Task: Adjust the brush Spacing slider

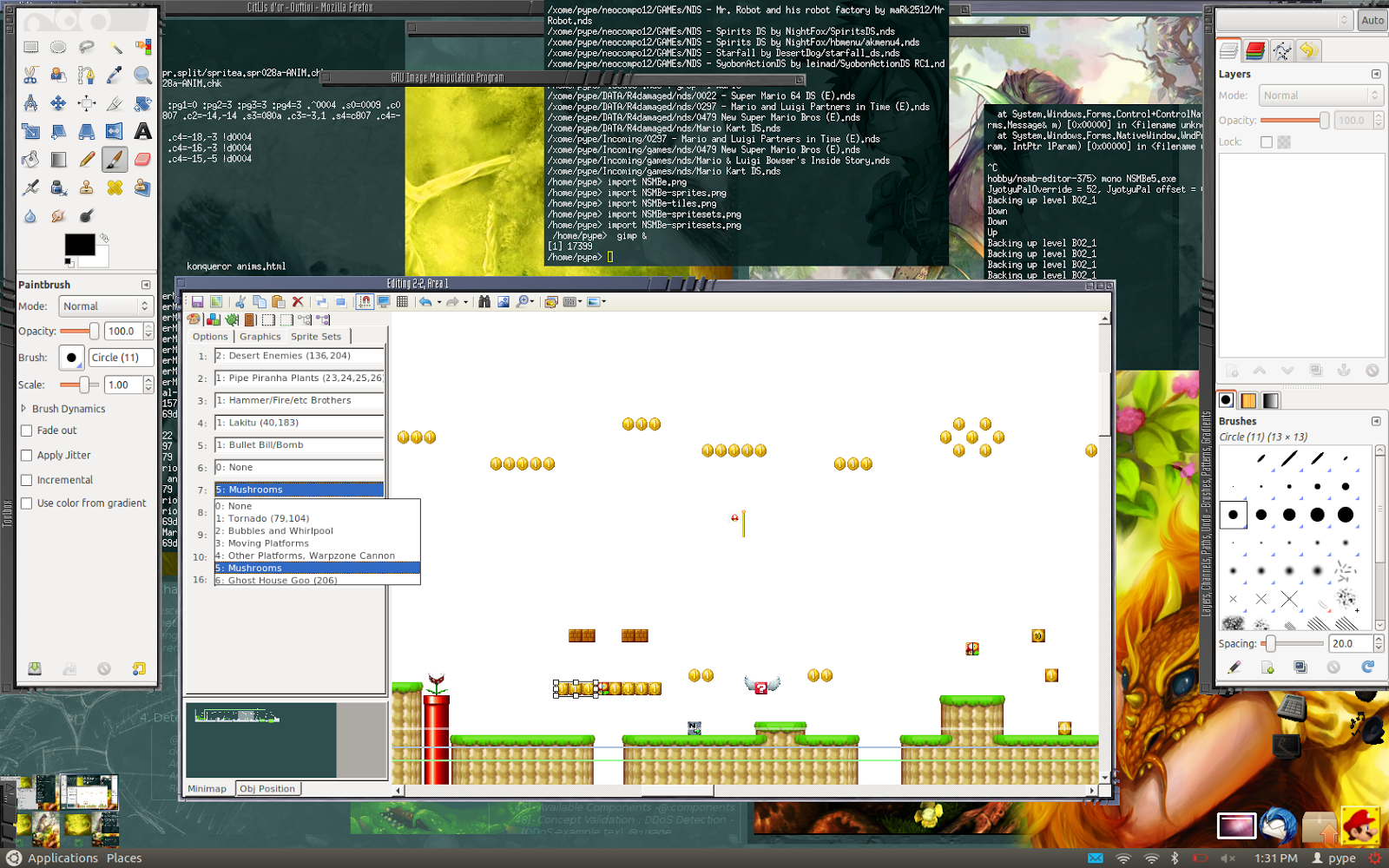Action: click(1269, 643)
